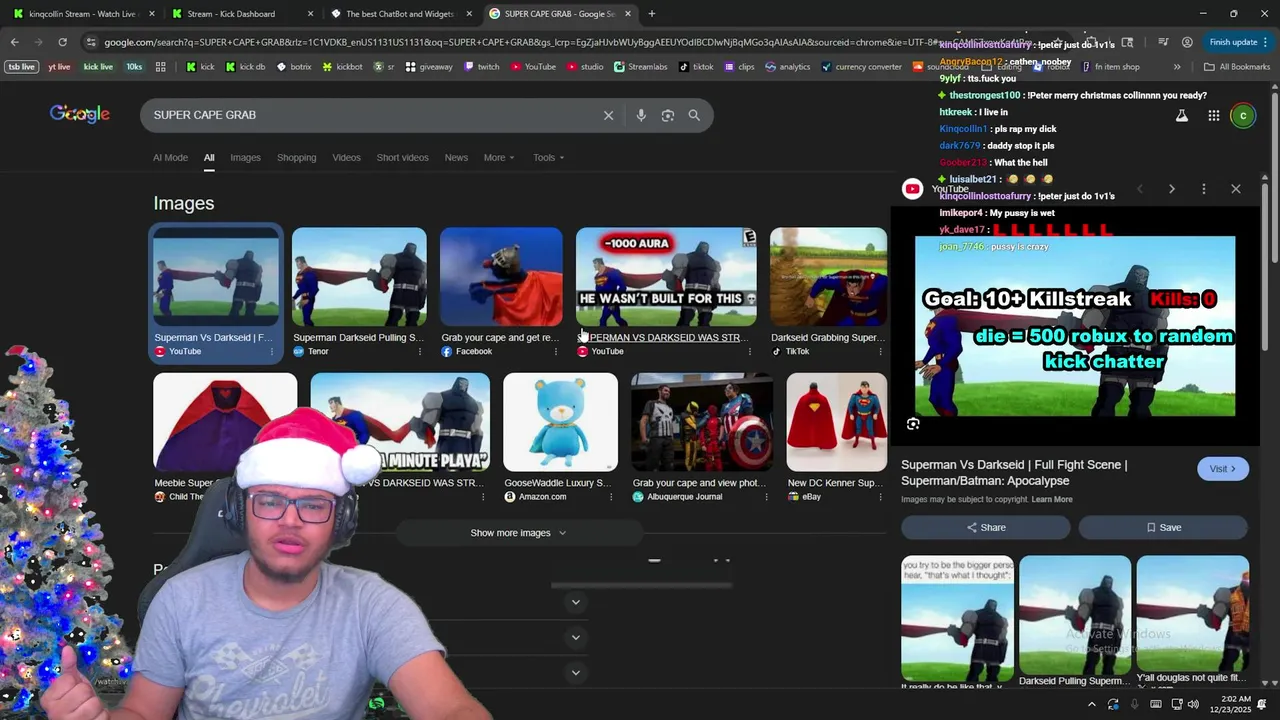Open Learn More copyright link

(1052, 500)
